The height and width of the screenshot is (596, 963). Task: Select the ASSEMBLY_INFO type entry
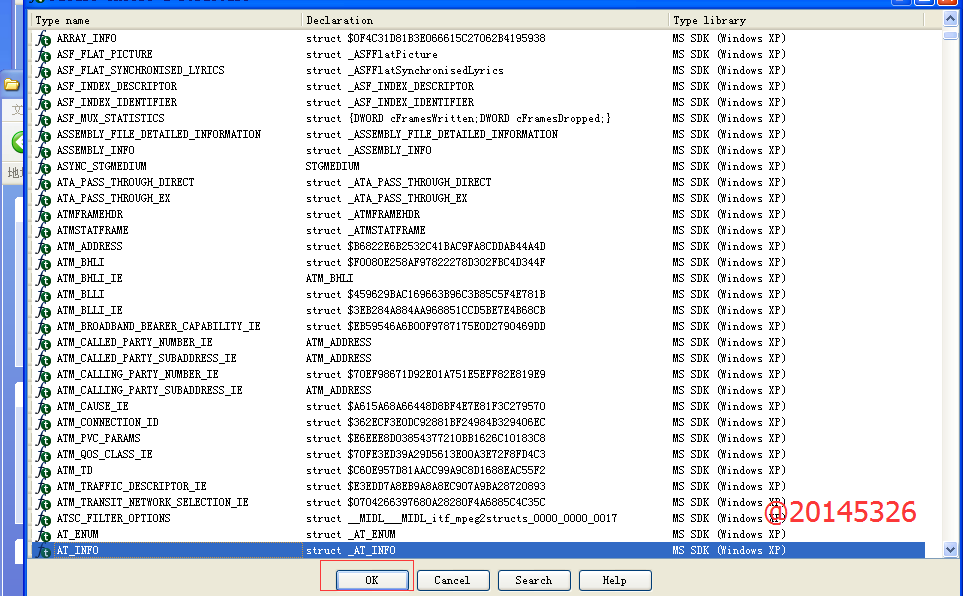(x=95, y=150)
